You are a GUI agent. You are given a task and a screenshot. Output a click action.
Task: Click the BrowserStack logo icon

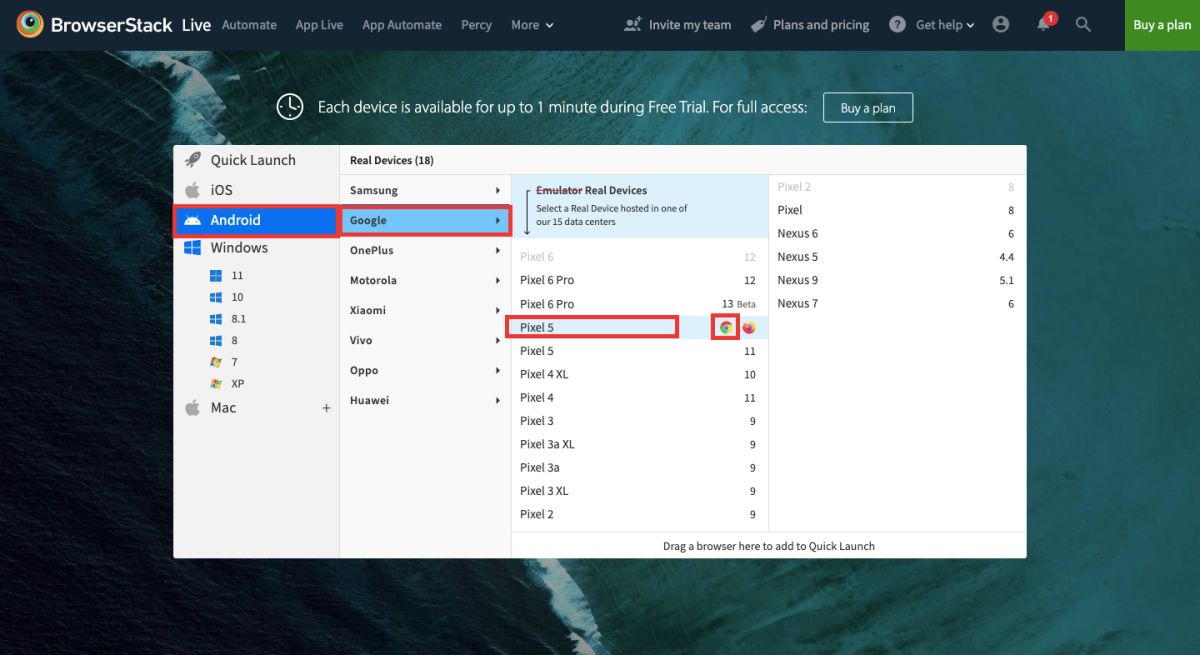30,24
